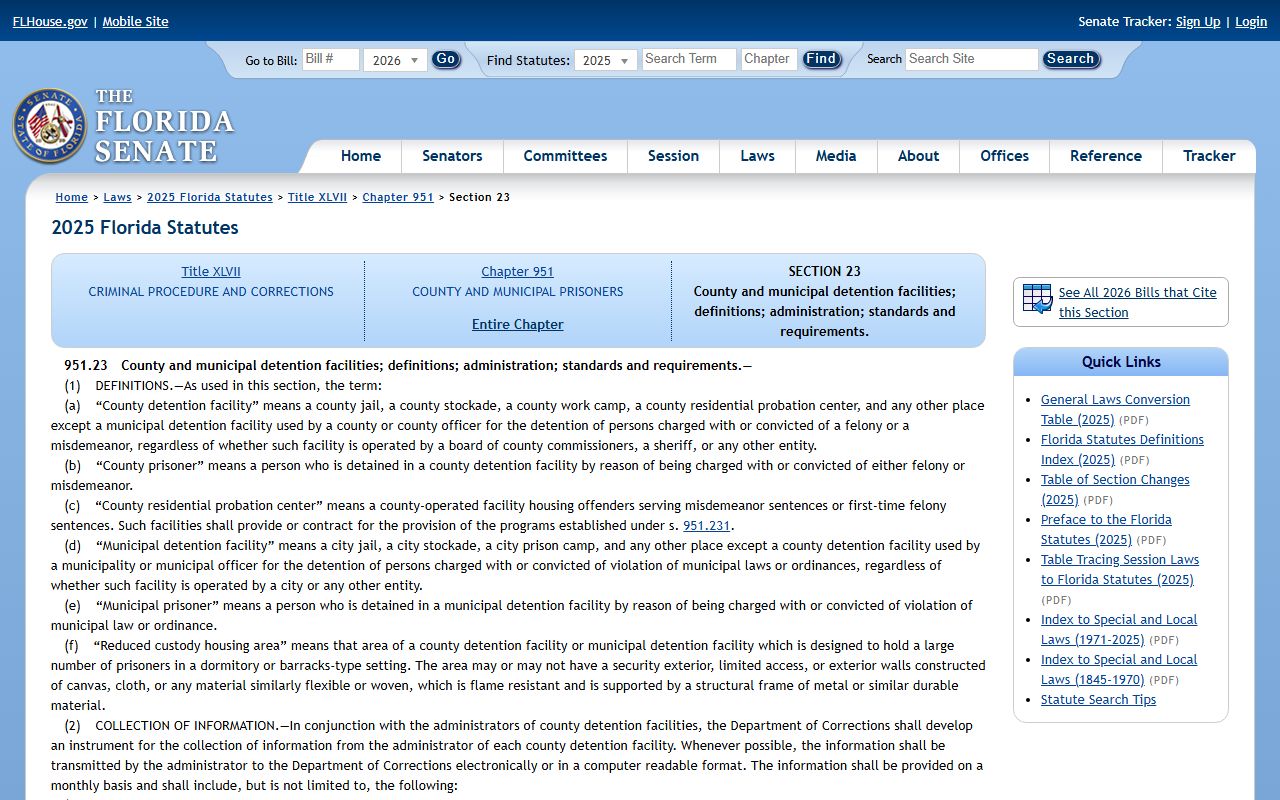This screenshot has height=800, width=1280.
Task: Click the Title XLVII breadcrumb link
Action: [x=317, y=197]
